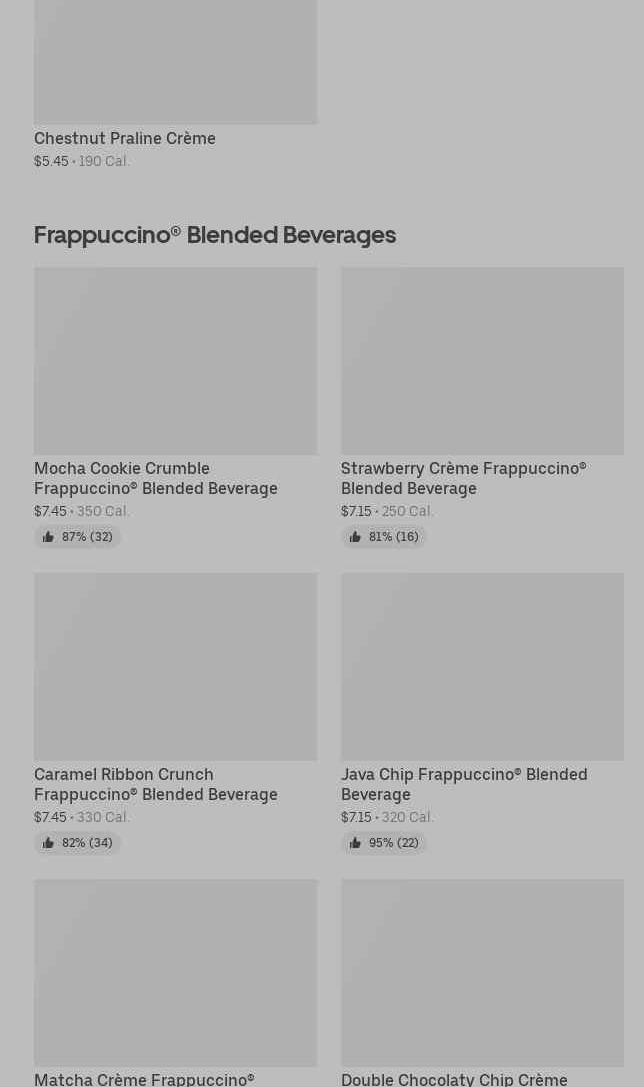
Task: Select Caramel Ribbon Crunch Frappuccino title
Action: [156, 784]
